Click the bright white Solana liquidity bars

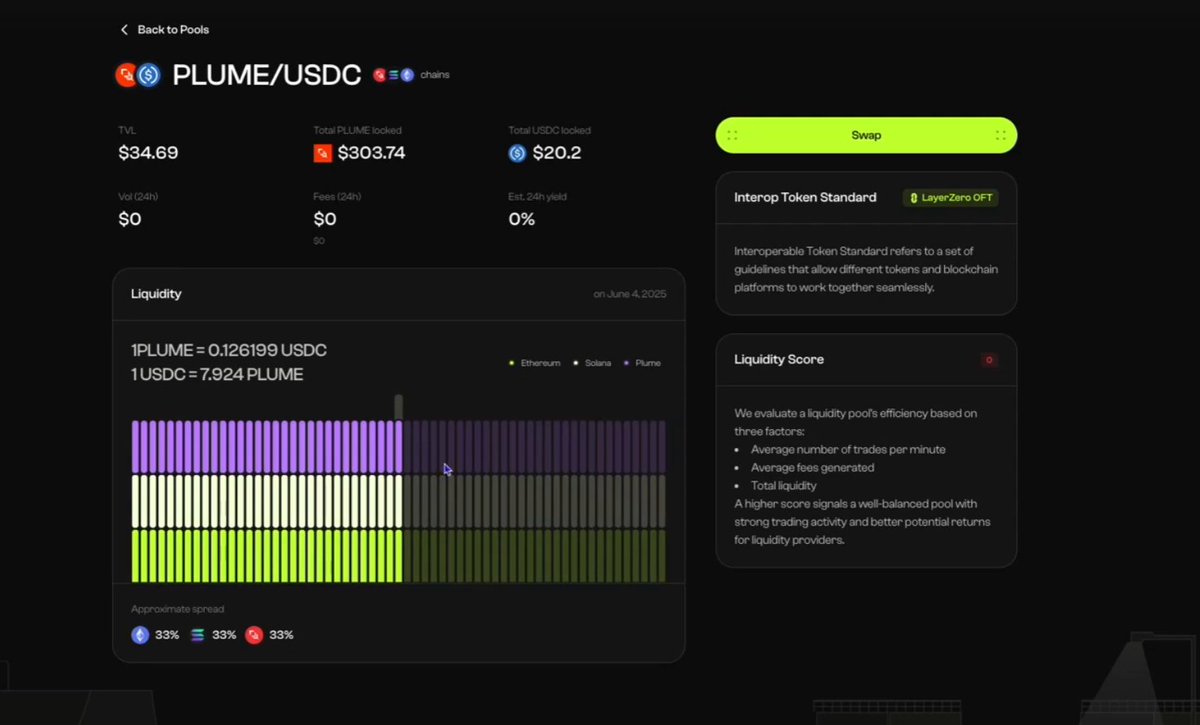(x=267, y=501)
